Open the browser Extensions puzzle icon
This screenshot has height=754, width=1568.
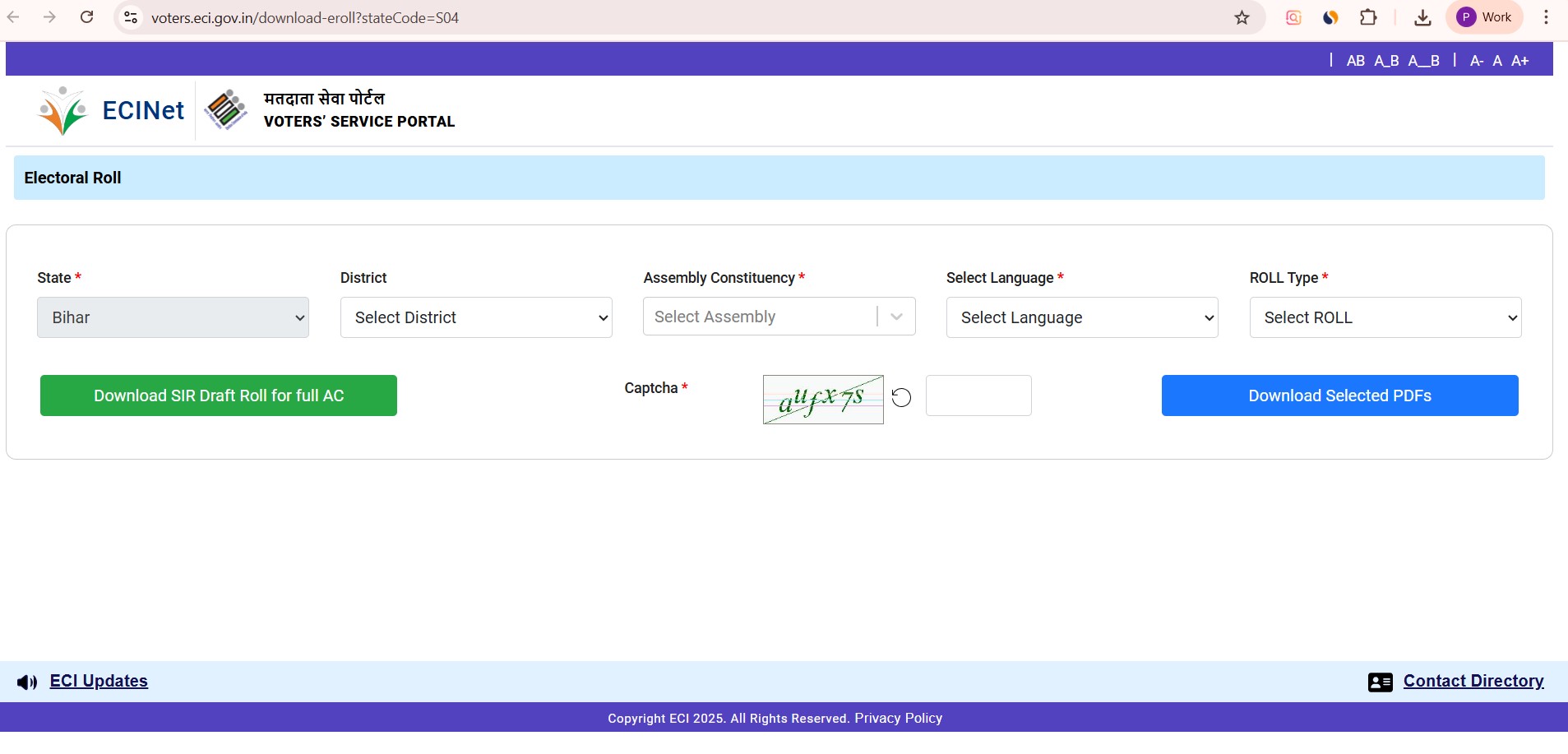tap(1368, 17)
